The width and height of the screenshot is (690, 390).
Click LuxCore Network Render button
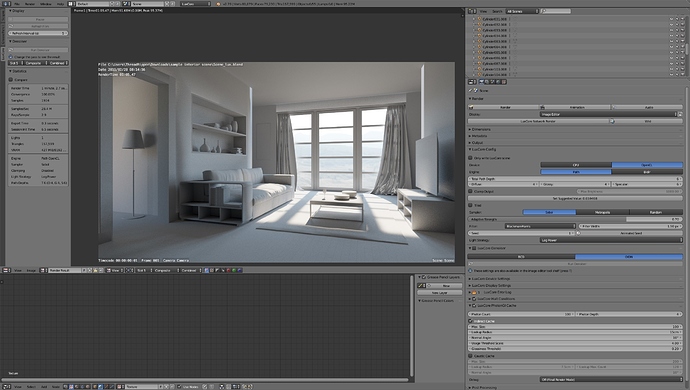point(539,121)
